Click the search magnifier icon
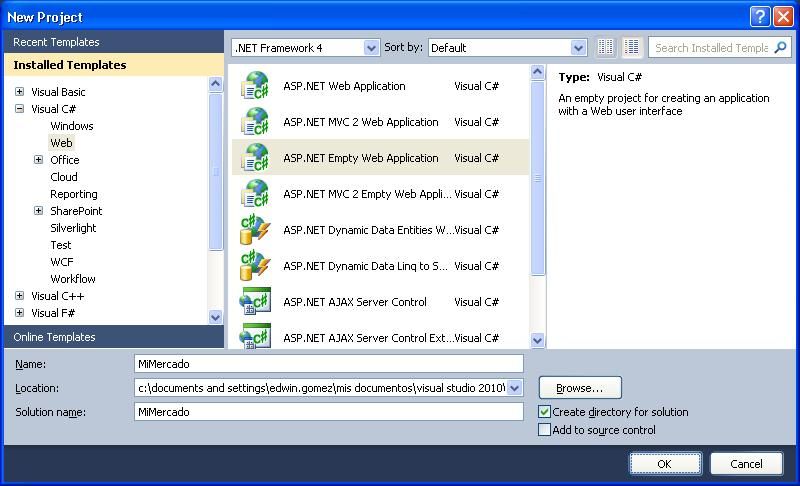The height and width of the screenshot is (486, 800). tap(780, 47)
